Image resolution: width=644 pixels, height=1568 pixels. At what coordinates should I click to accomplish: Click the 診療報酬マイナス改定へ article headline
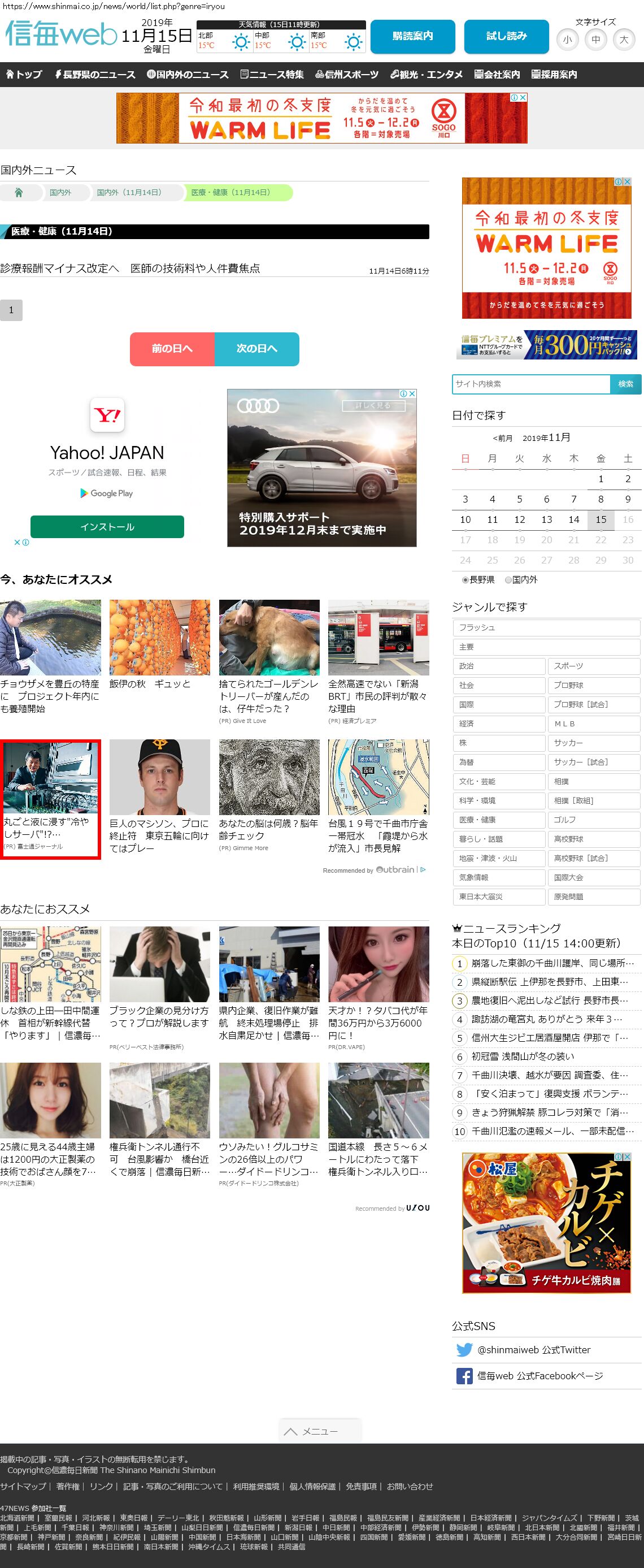pos(130,268)
